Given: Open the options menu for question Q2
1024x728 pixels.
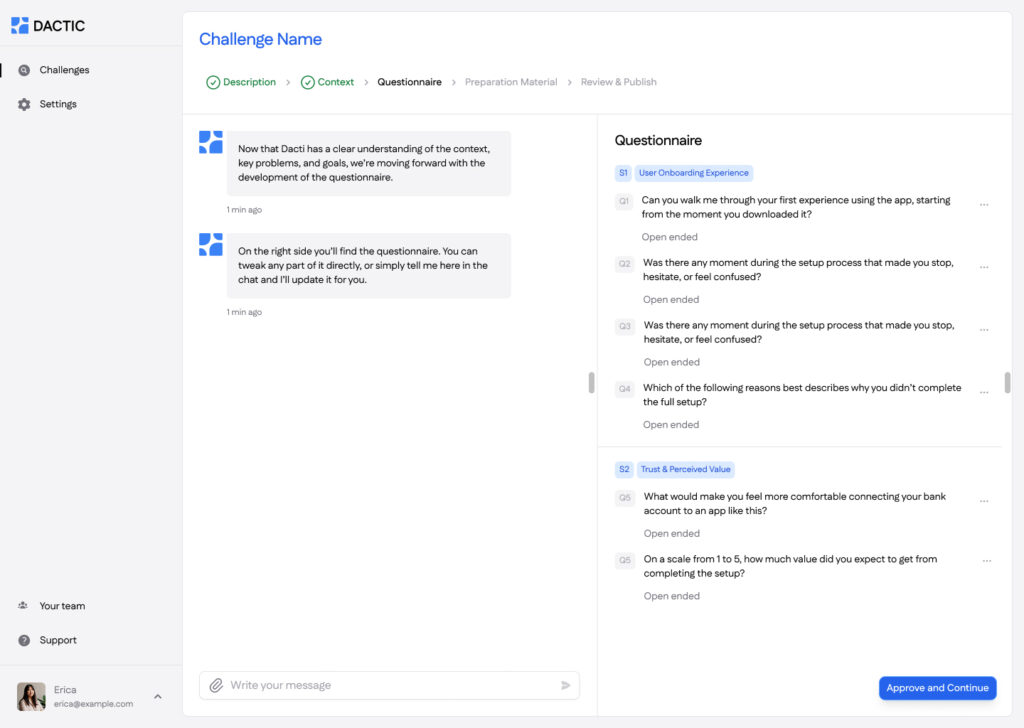Looking at the screenshot, I should click(985, 264).
